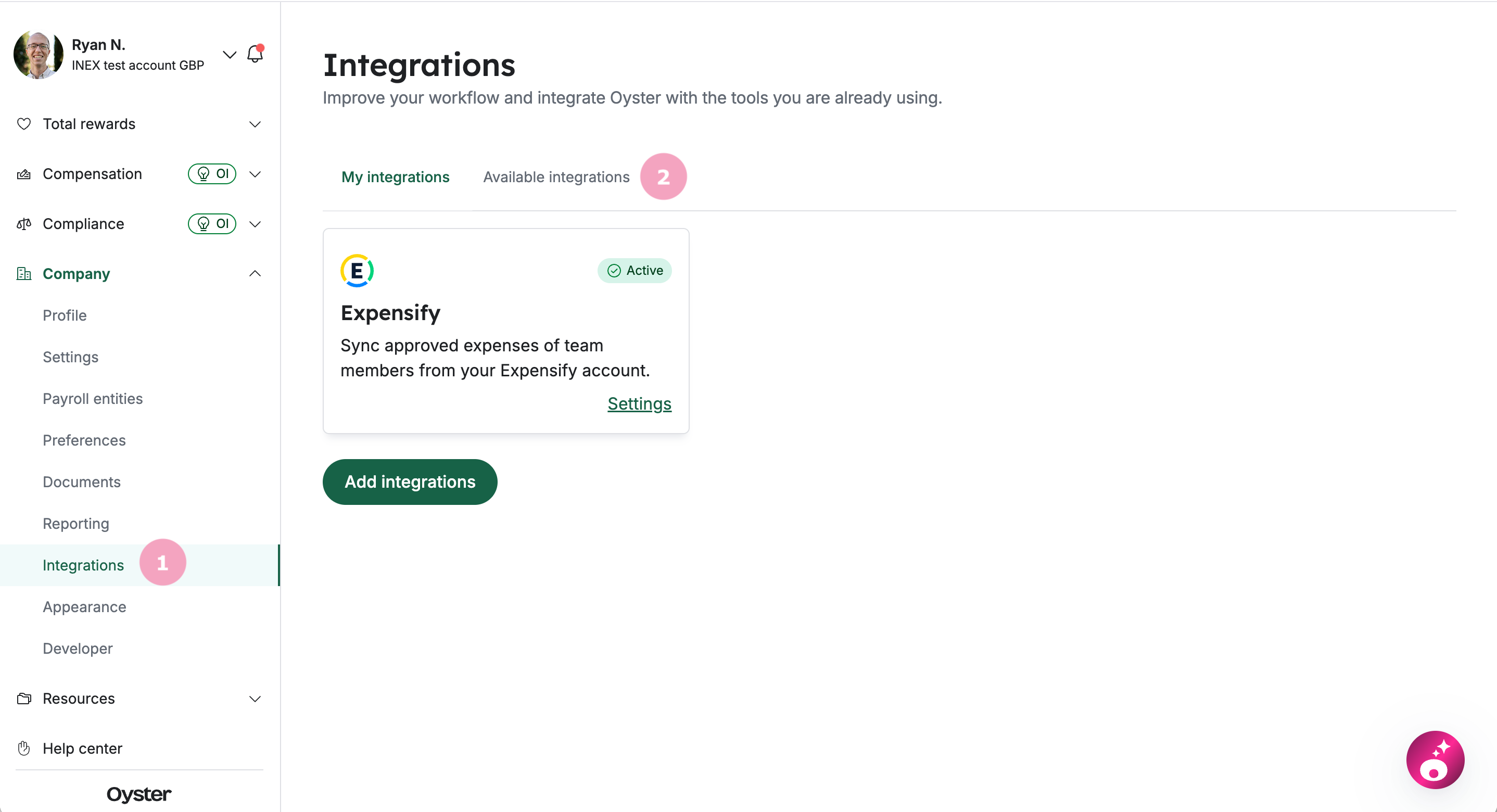This screenshot has height=812, width=1497.
Task: Select the Resources menu label
Action: pos(79,699)
